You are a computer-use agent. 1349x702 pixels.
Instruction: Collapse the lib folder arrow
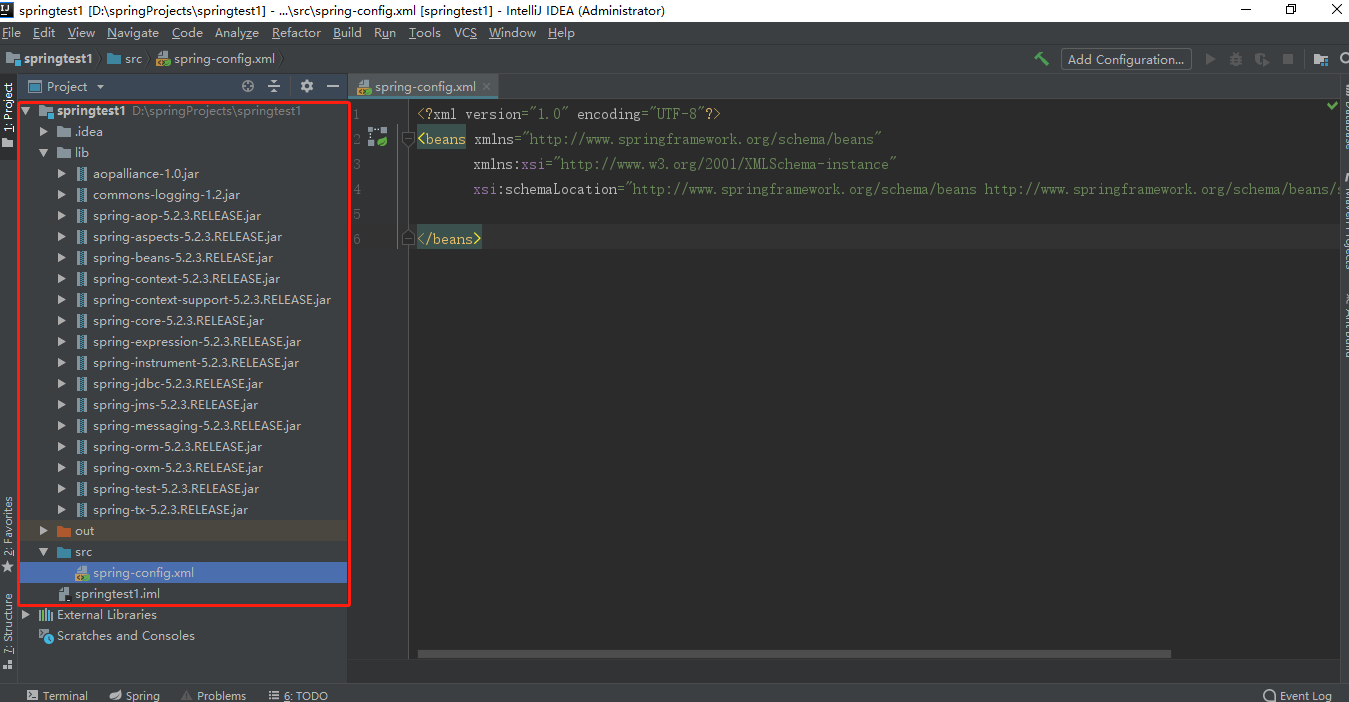point(44,153)
